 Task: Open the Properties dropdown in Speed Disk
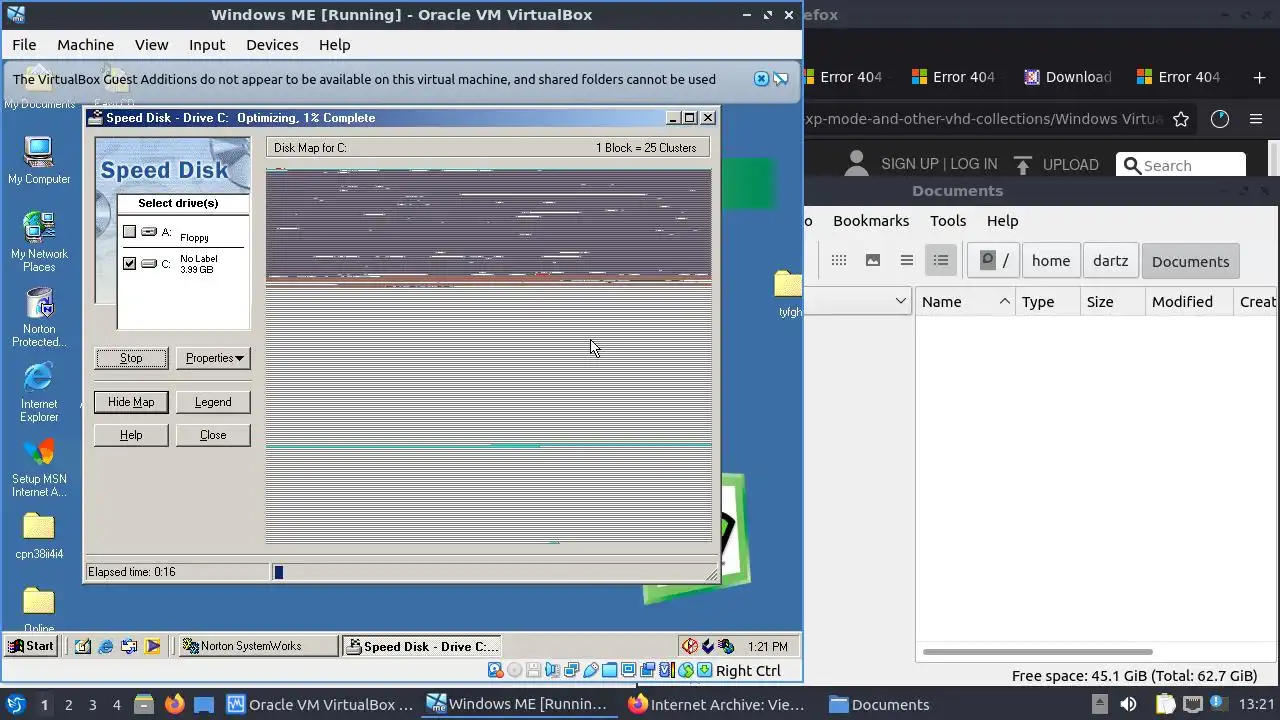(x=213, y=358)
